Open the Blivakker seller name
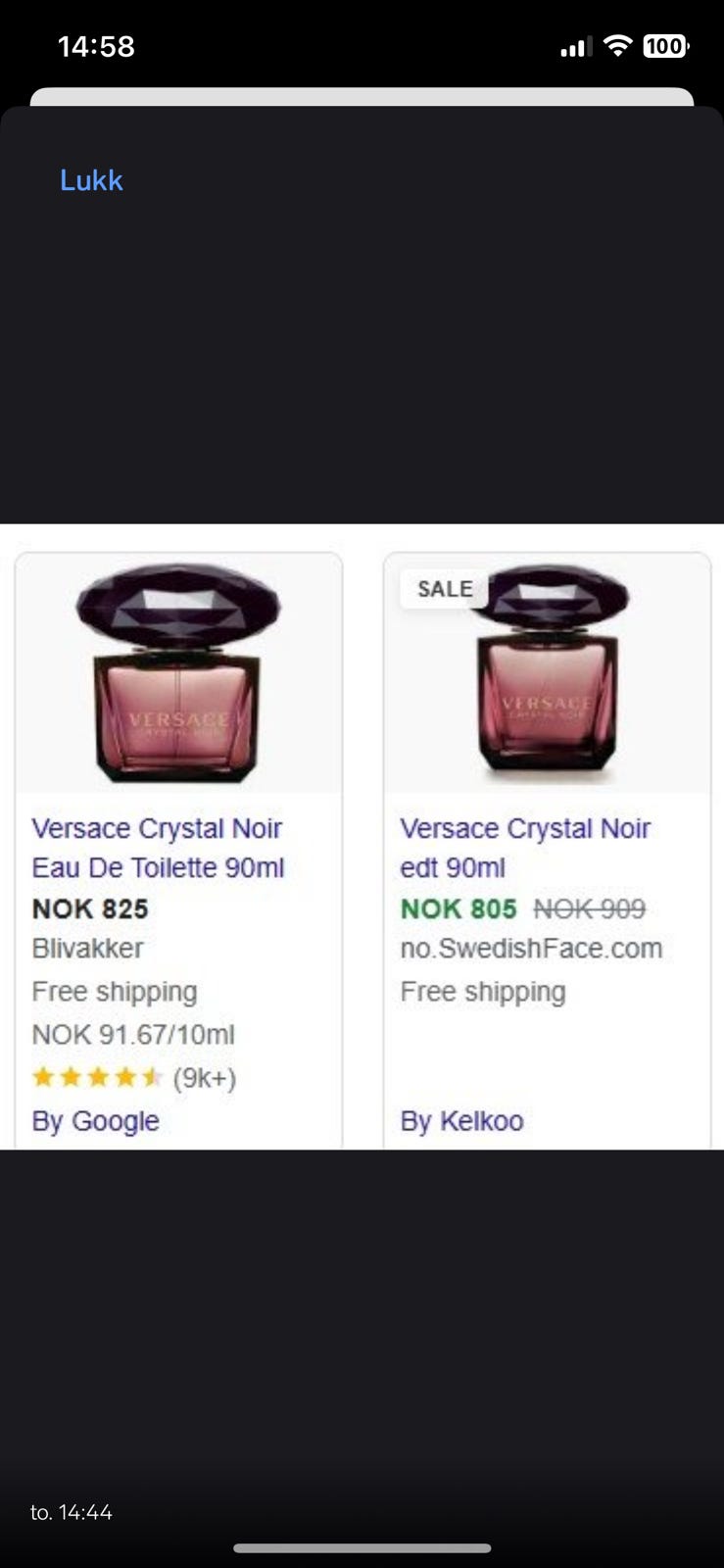 pos(87,949)
